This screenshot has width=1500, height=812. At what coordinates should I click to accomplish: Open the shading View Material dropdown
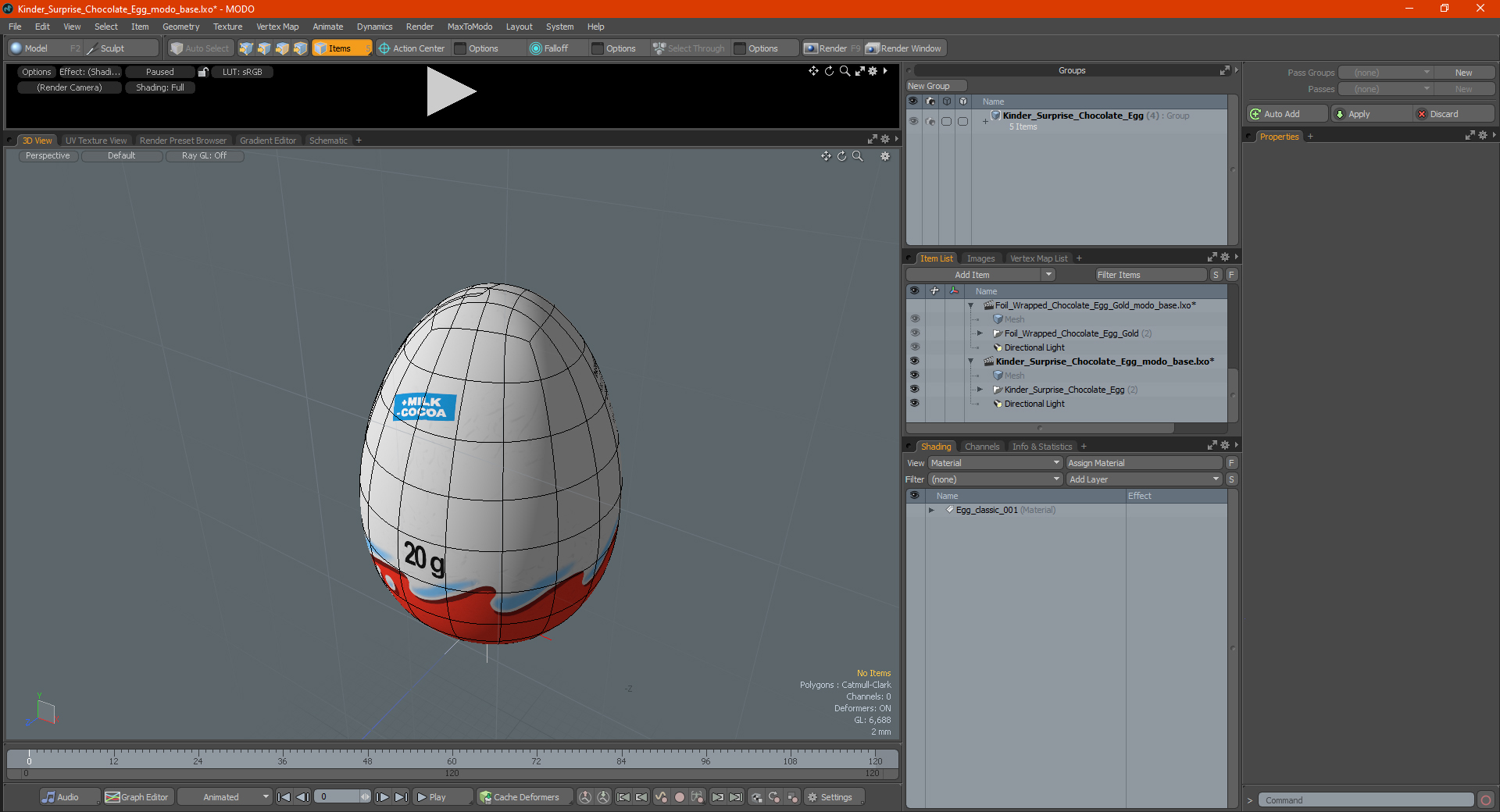[995, 463]
